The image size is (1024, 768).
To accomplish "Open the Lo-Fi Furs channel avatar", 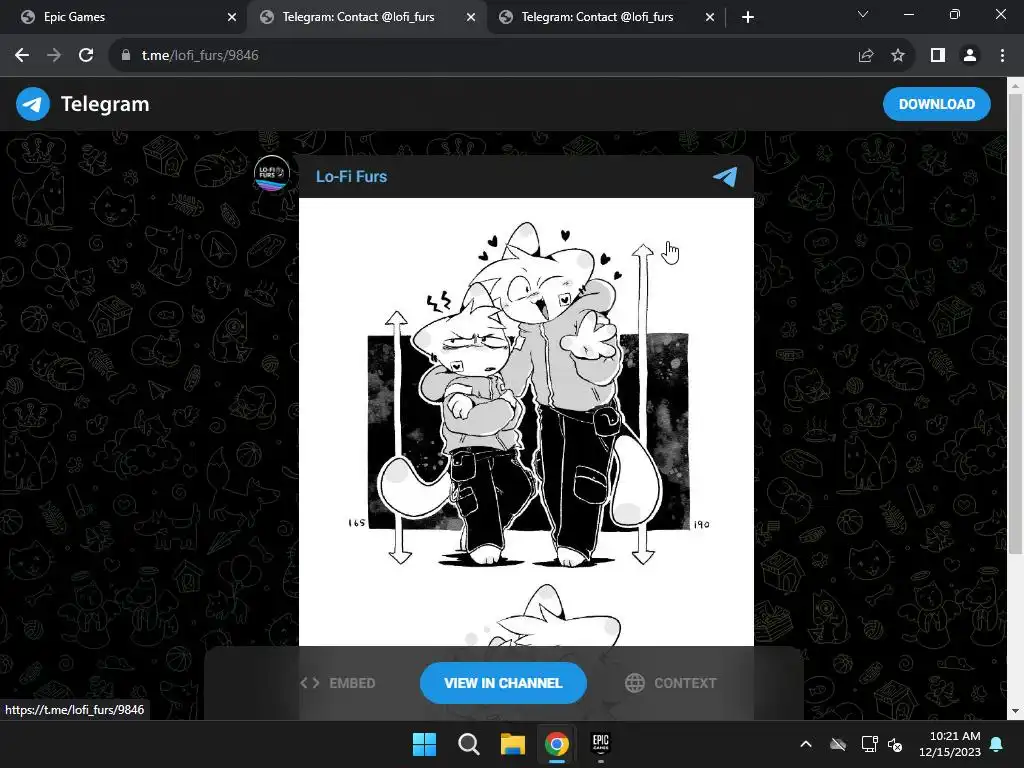I will pyautogui.click(x=272, y=174).
